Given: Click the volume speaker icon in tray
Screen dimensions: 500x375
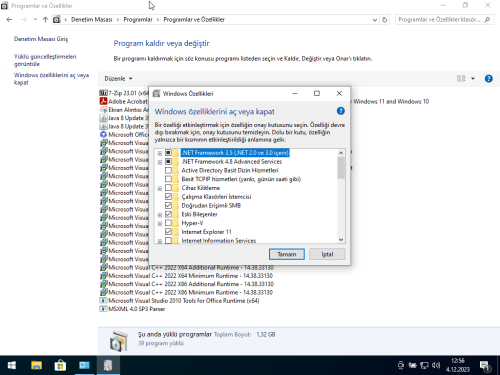Looking at the screenshot, I should [x=436, y=366].
